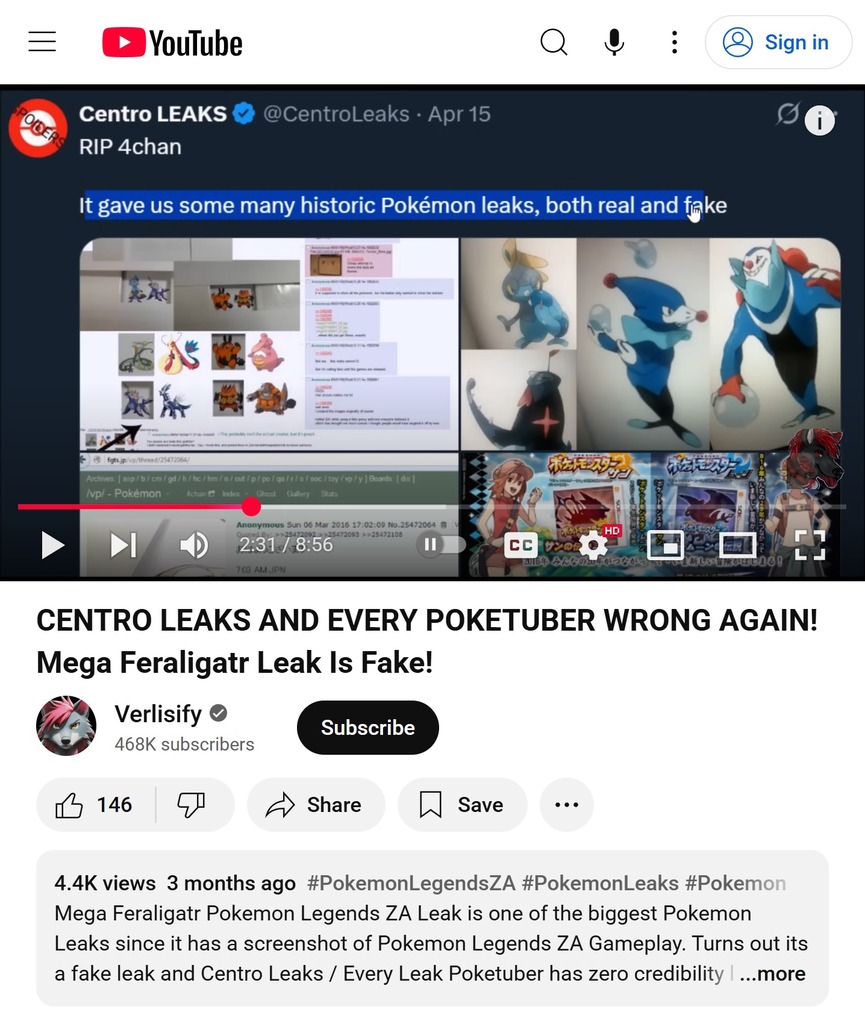Toggle the autoplay switch
The image size is (865, 1024).
click(x=441, y=544)
